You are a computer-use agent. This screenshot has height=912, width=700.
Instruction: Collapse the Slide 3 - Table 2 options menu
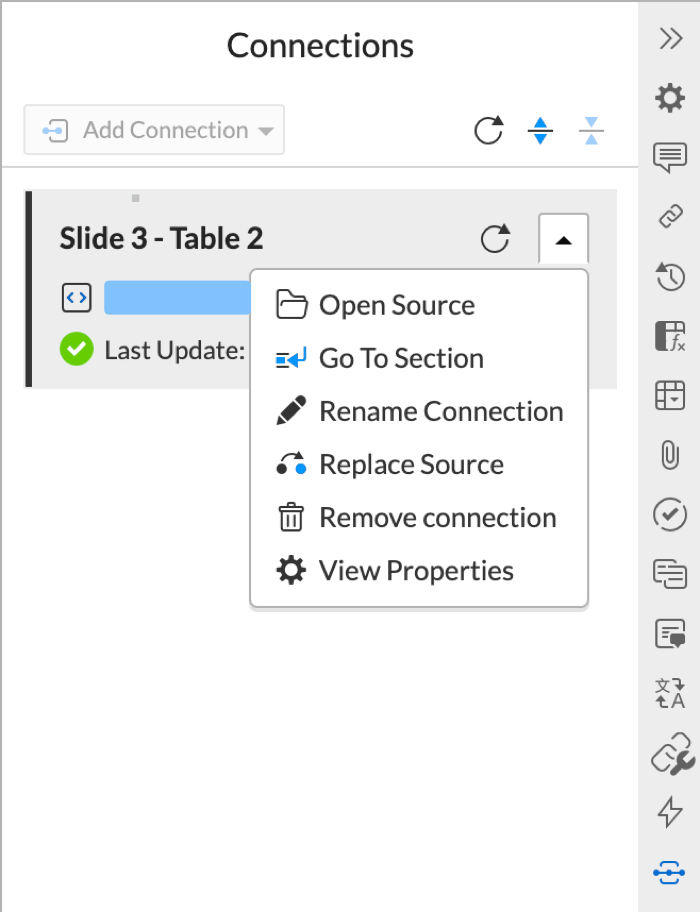[563, 238]
